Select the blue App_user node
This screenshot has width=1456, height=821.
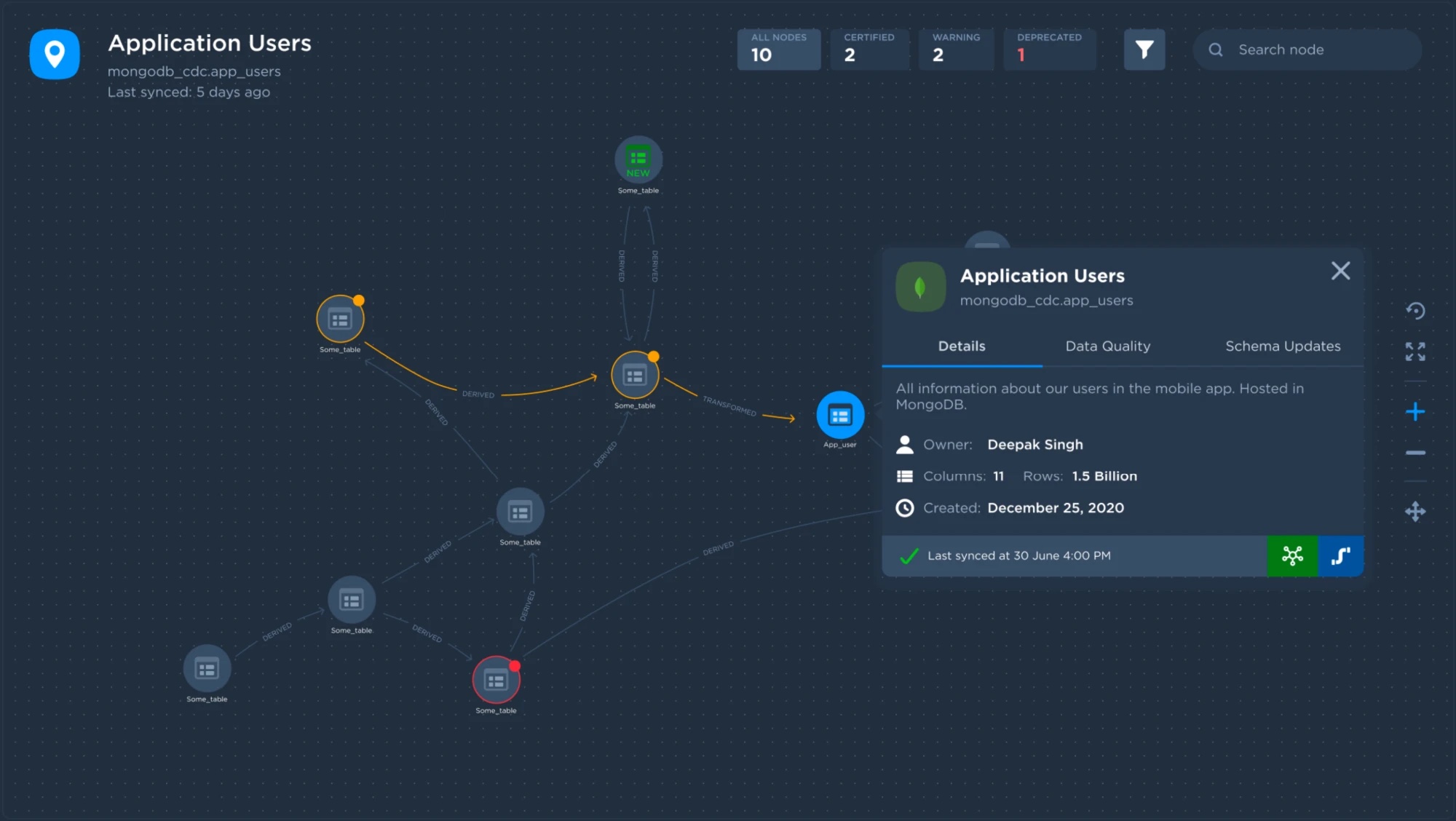840,415
